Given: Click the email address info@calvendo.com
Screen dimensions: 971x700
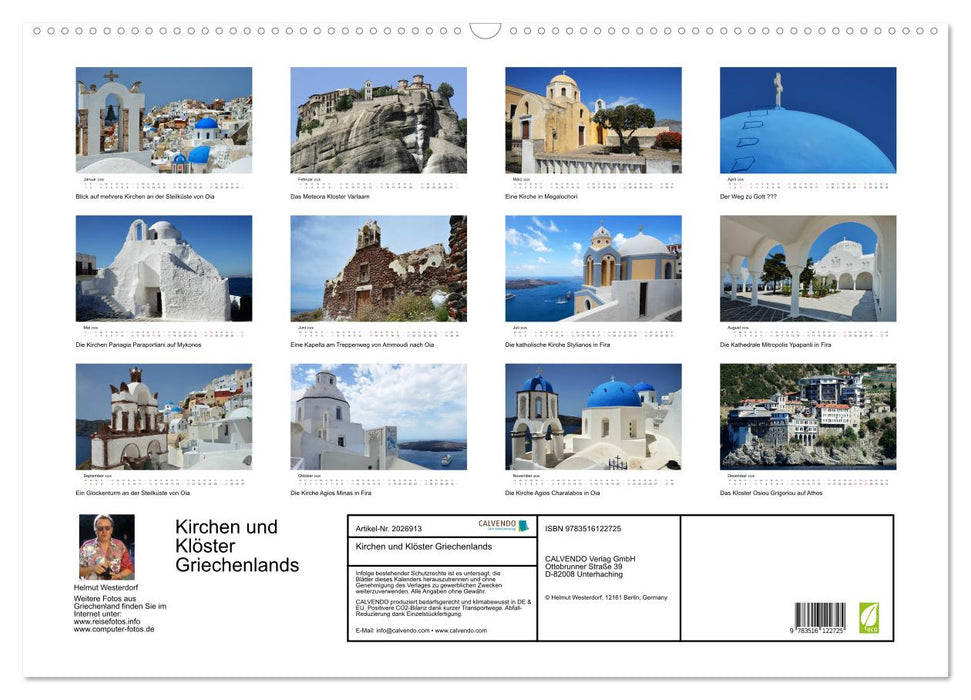Looking at the screenshot, I should 404,631.
